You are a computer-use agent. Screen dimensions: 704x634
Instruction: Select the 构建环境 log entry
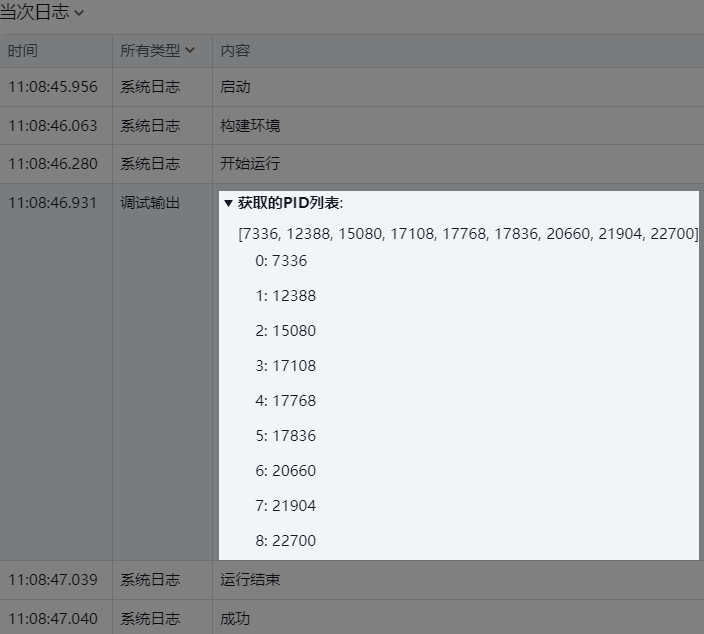click(x=250, y=126)
